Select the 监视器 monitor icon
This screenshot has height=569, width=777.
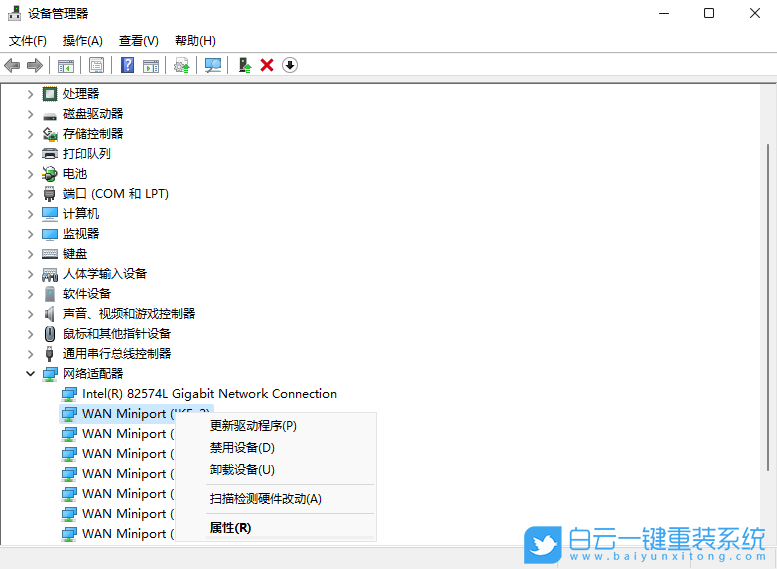50,234
